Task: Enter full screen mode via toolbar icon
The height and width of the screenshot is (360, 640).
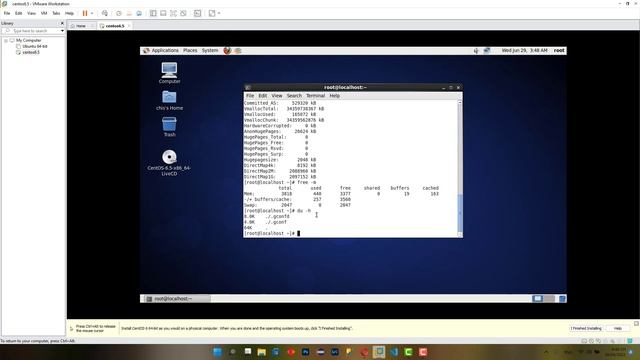Action: click(173, 13)
